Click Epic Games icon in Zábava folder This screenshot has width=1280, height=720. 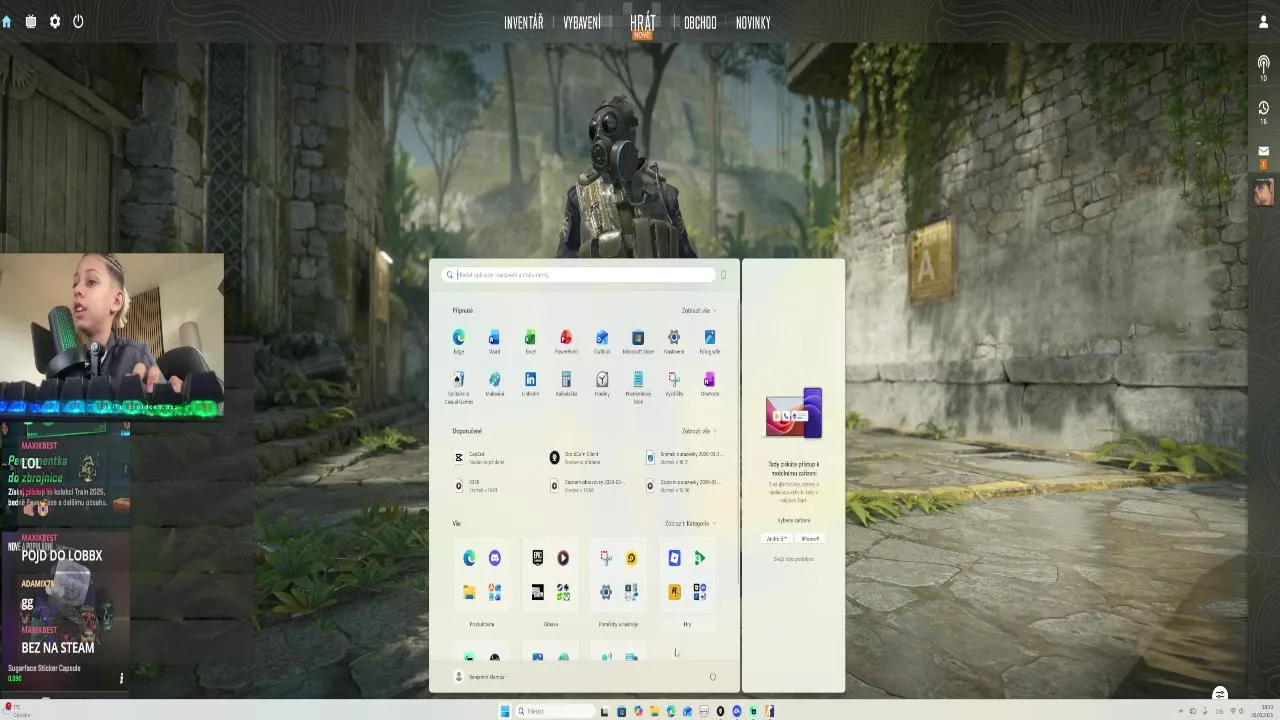click(x=538, y=558)
